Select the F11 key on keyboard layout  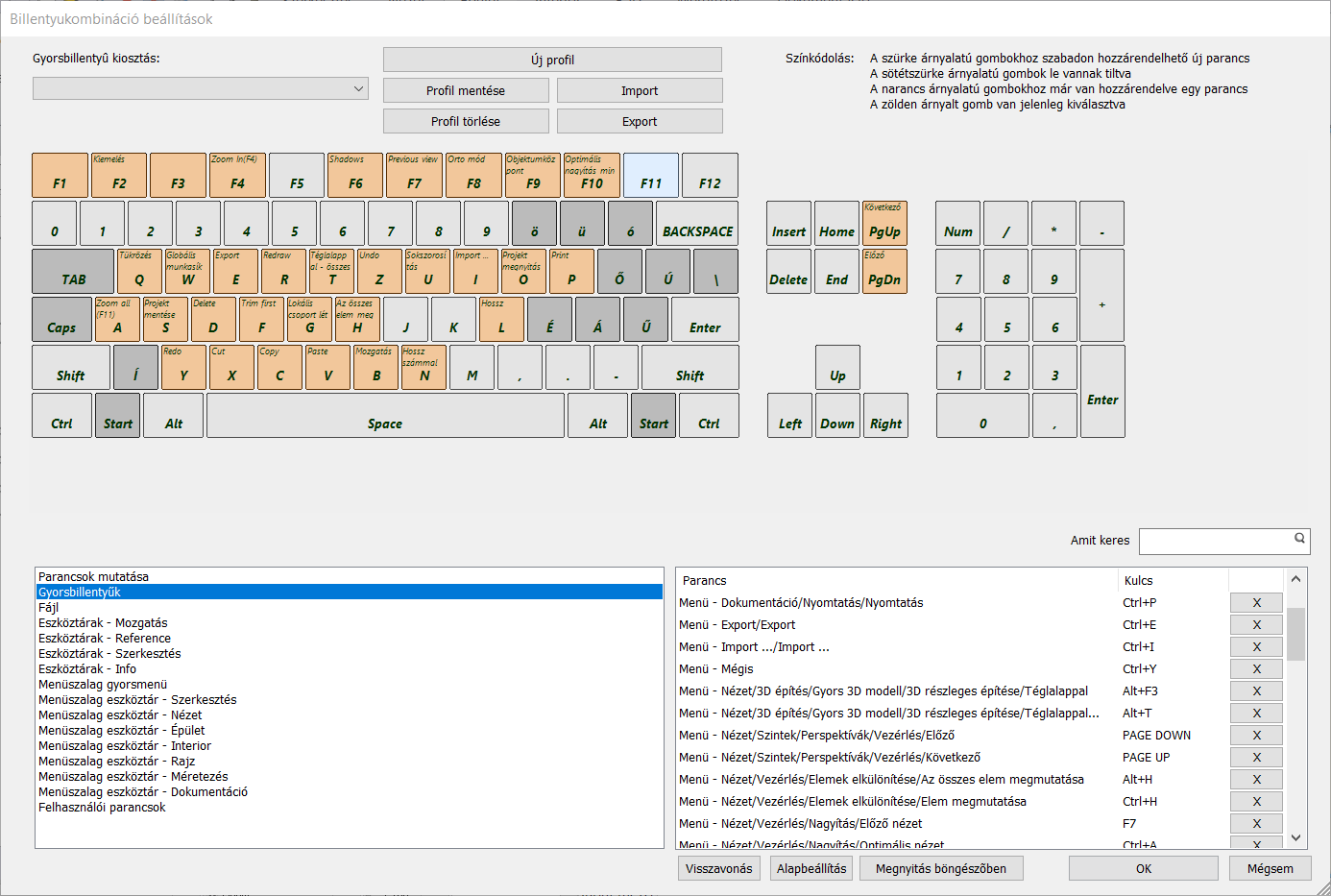pos(651,176)
